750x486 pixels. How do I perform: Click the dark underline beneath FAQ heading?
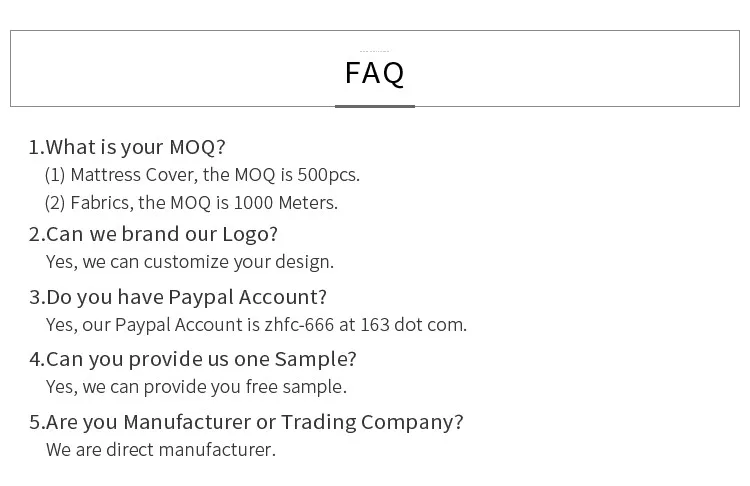click(374, 106)
